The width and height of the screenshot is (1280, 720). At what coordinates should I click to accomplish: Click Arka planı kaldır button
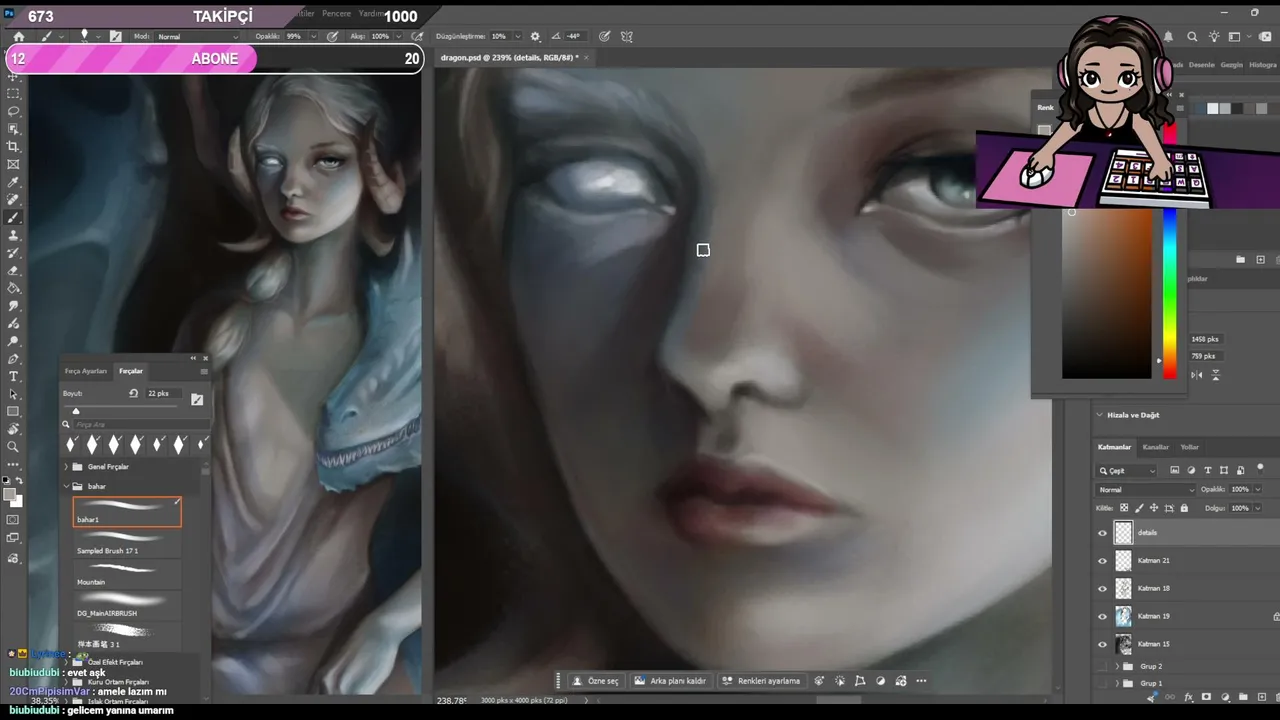click(x=670, y=681)
